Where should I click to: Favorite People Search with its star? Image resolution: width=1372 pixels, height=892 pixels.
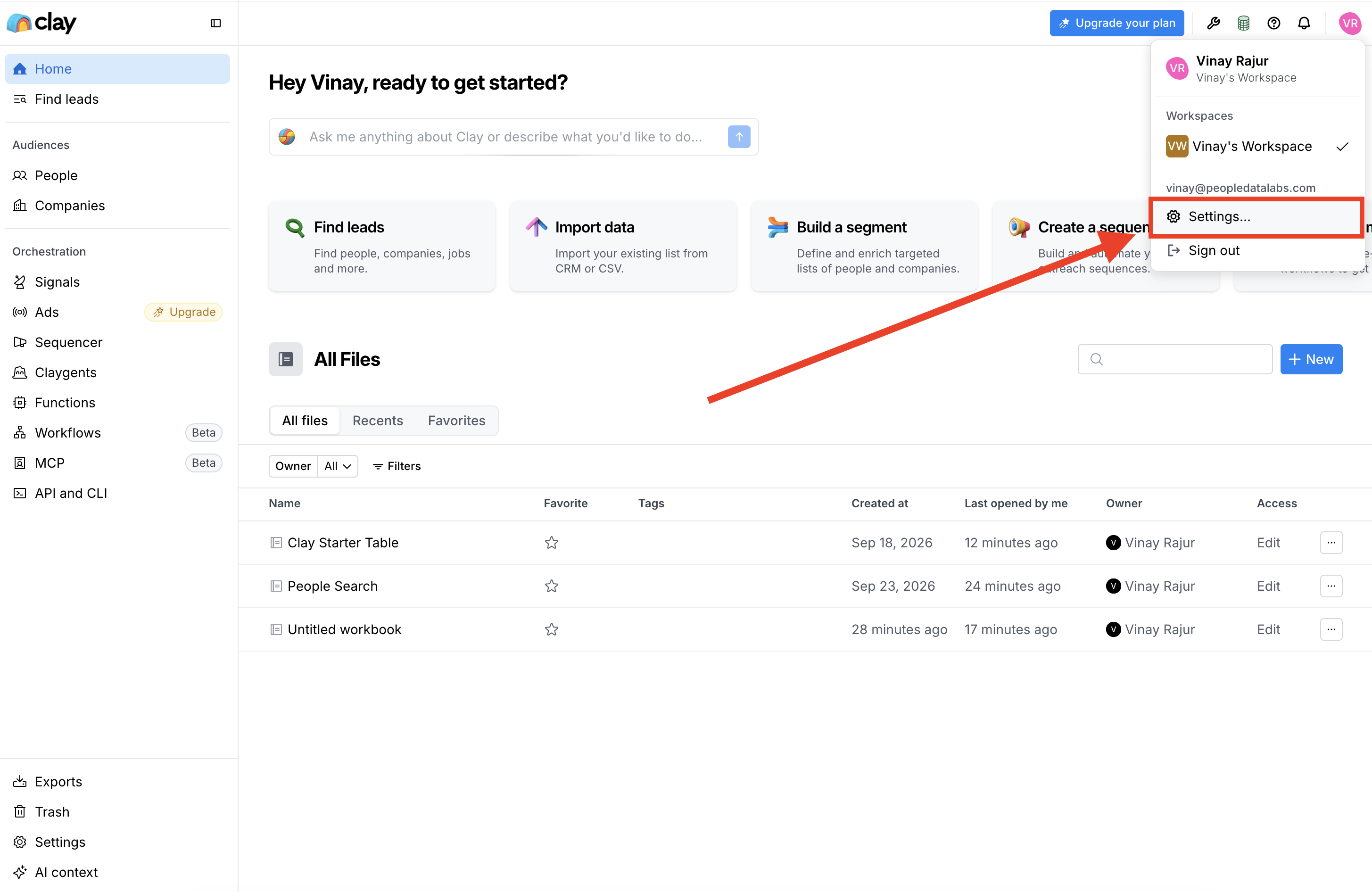(x=552, y=586)
